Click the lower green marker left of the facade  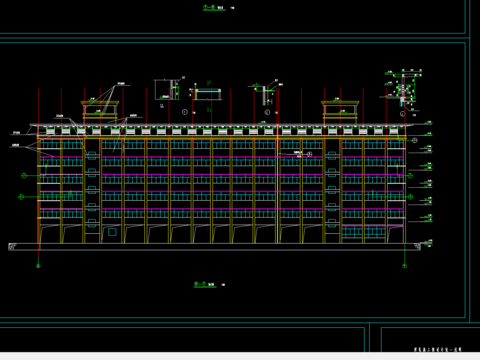click(x=21, y=197)
